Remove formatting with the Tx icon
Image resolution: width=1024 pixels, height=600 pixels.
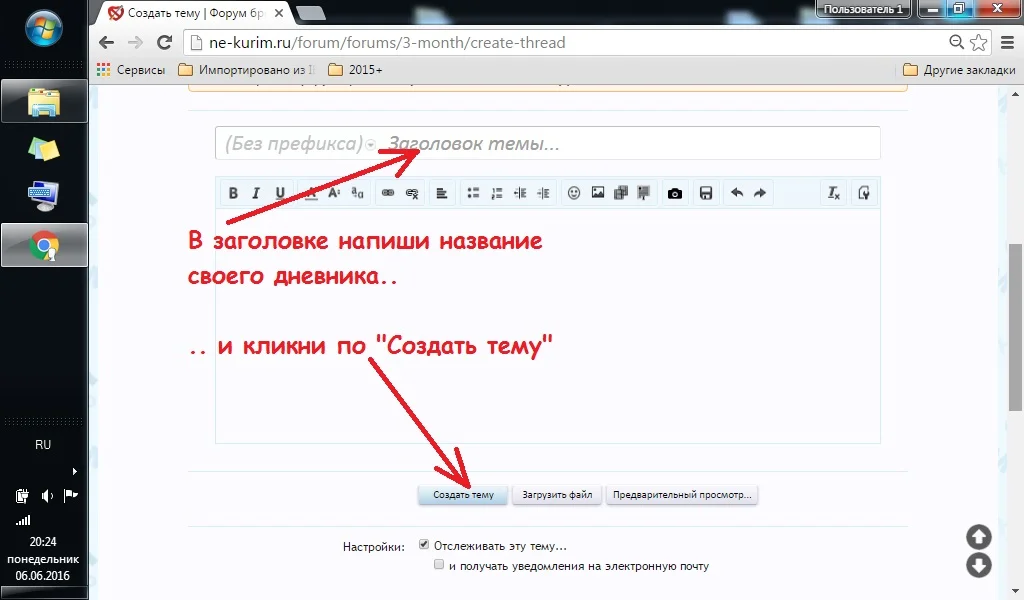point(833,193)
